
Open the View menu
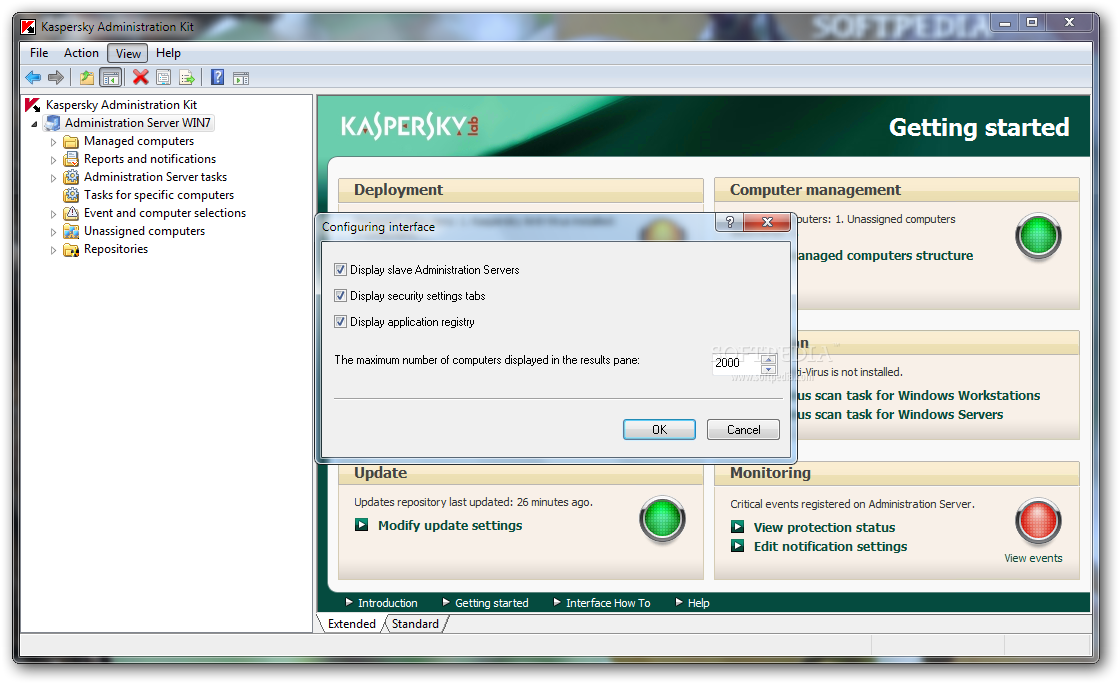tap(128, 54)
